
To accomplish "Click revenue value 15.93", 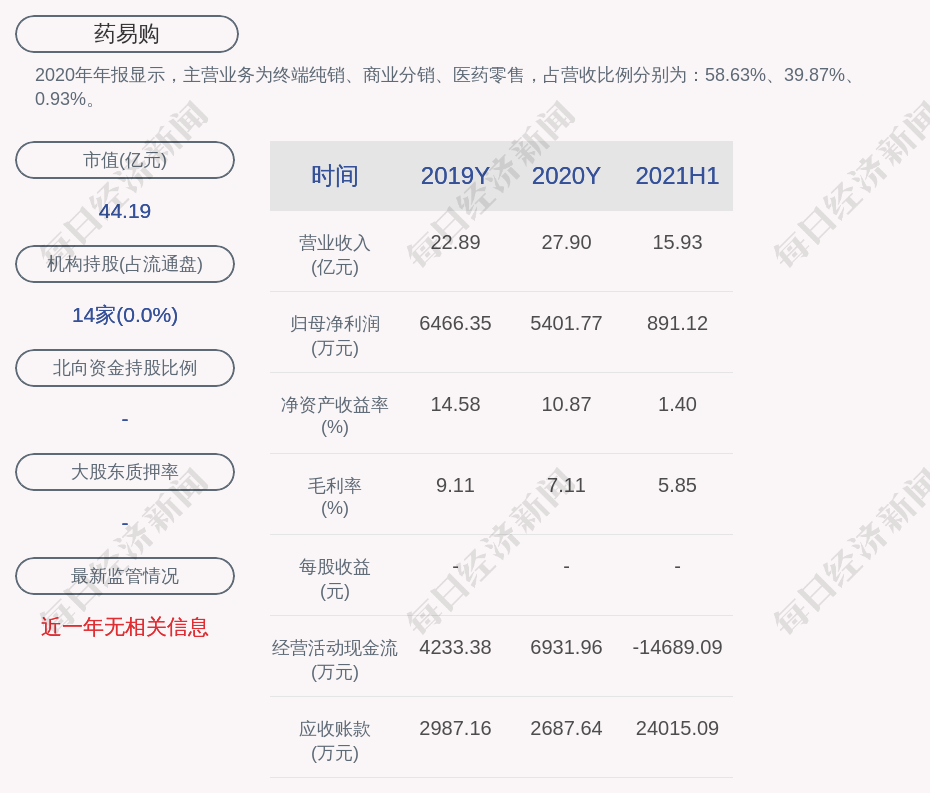I will pos(677,243).
